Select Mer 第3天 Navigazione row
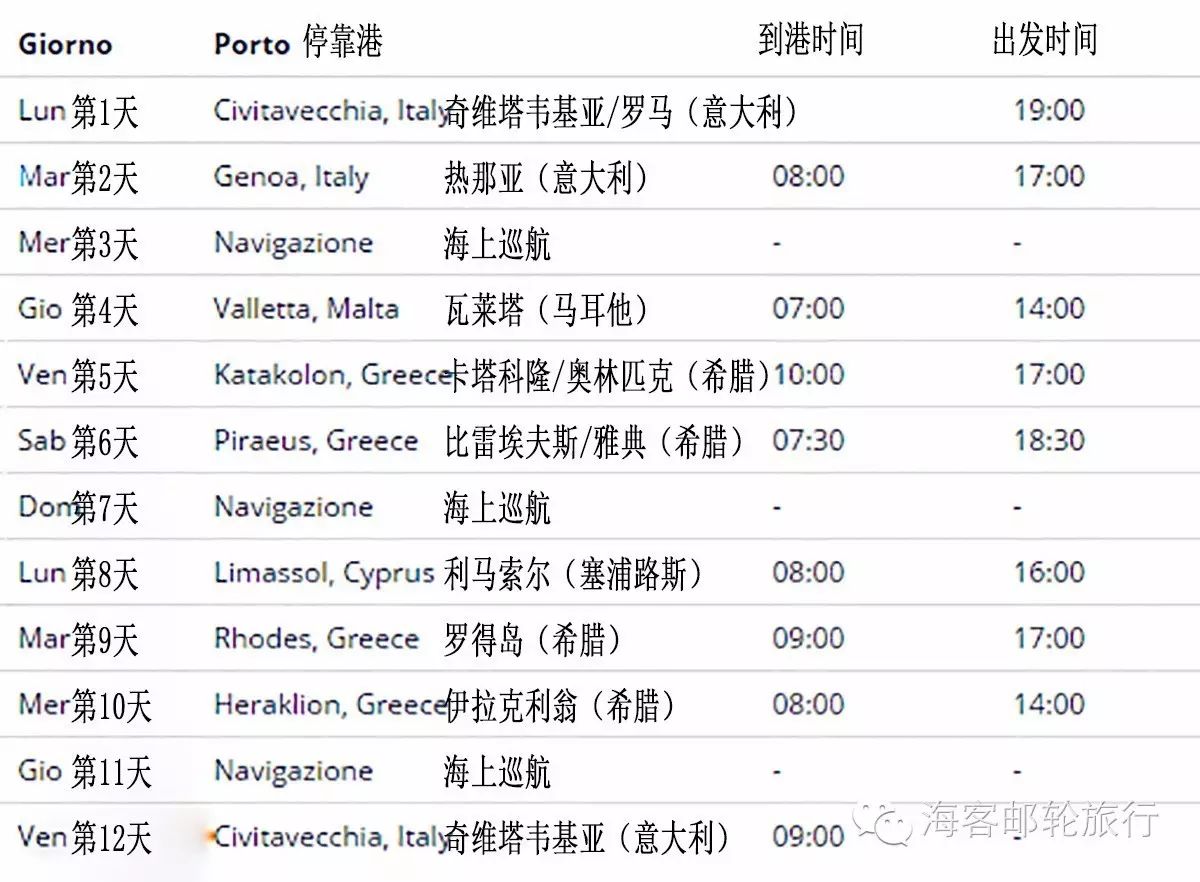 click(600, 242)
